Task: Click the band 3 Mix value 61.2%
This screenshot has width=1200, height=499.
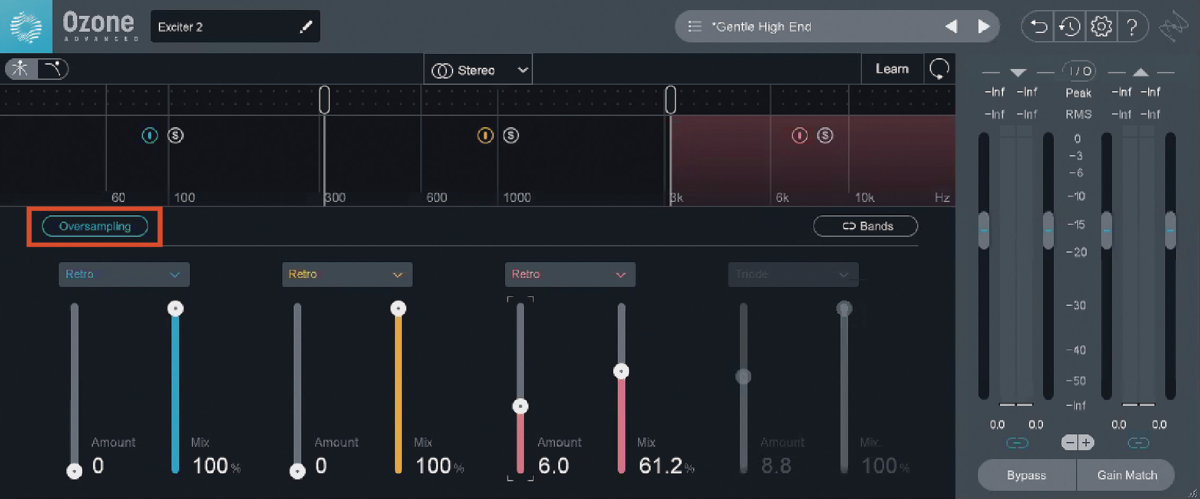Action: tap(666, 466)
